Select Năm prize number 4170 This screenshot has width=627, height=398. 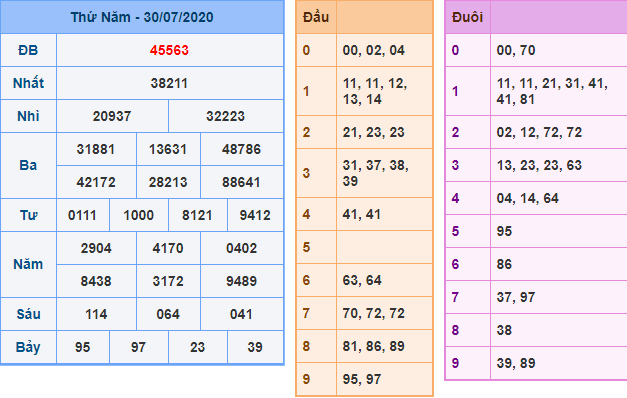[x=168, y=248]
